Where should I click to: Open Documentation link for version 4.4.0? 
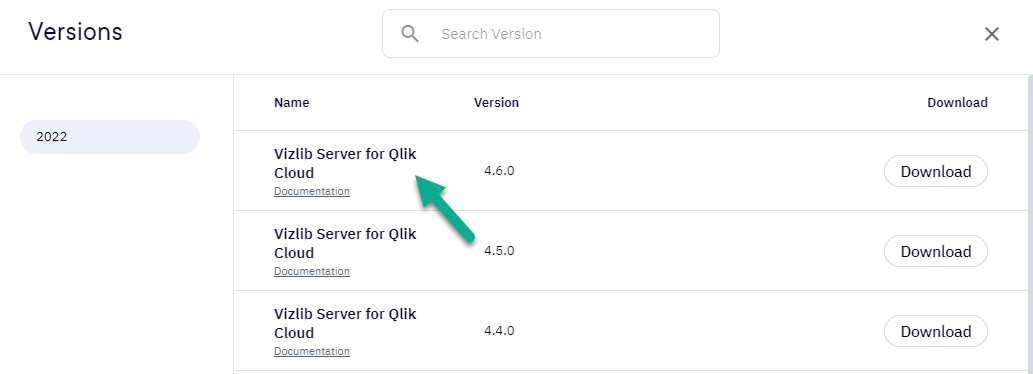pos(312,351)
